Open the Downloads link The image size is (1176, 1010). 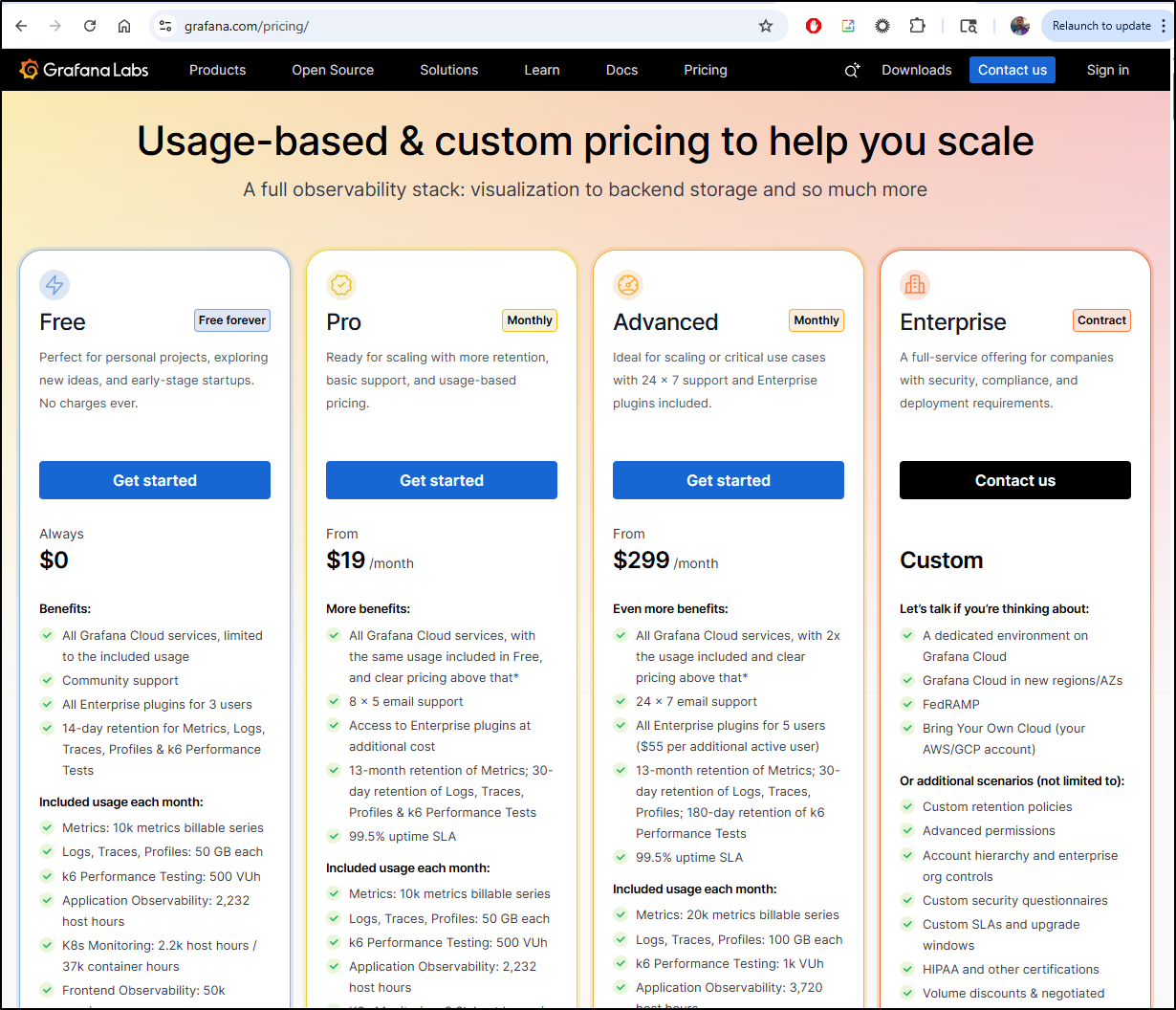coord(917,70)
